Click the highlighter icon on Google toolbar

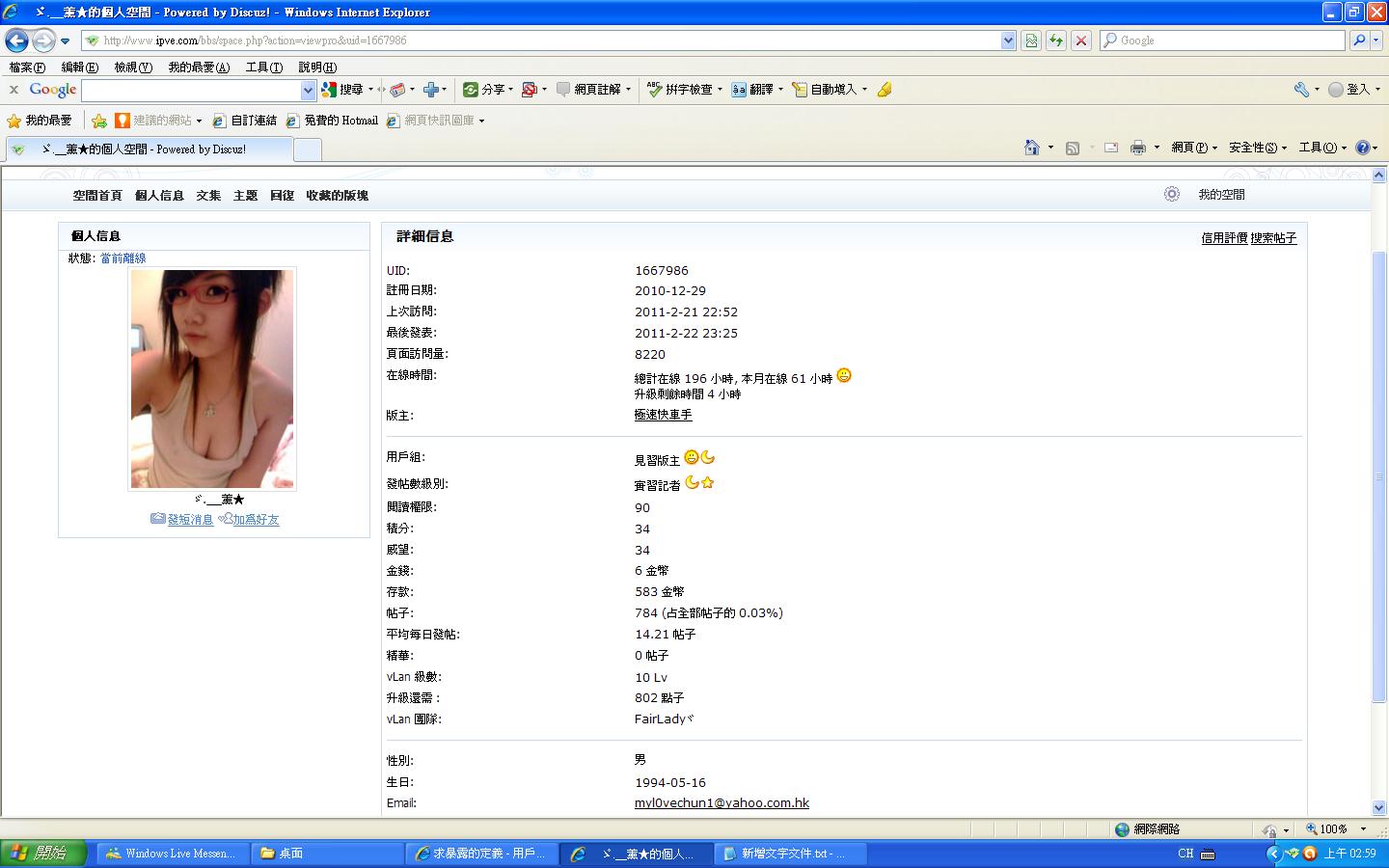click(885, 90)
